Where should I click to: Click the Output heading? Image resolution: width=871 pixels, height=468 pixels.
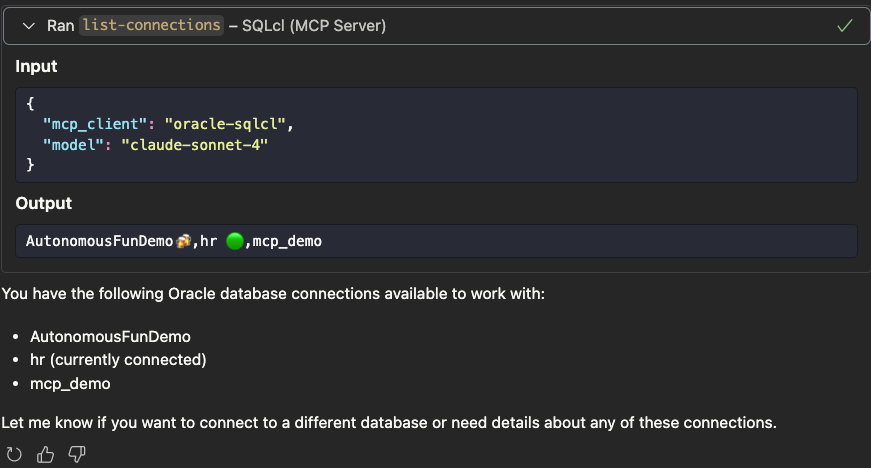click(x=44, y=203)
